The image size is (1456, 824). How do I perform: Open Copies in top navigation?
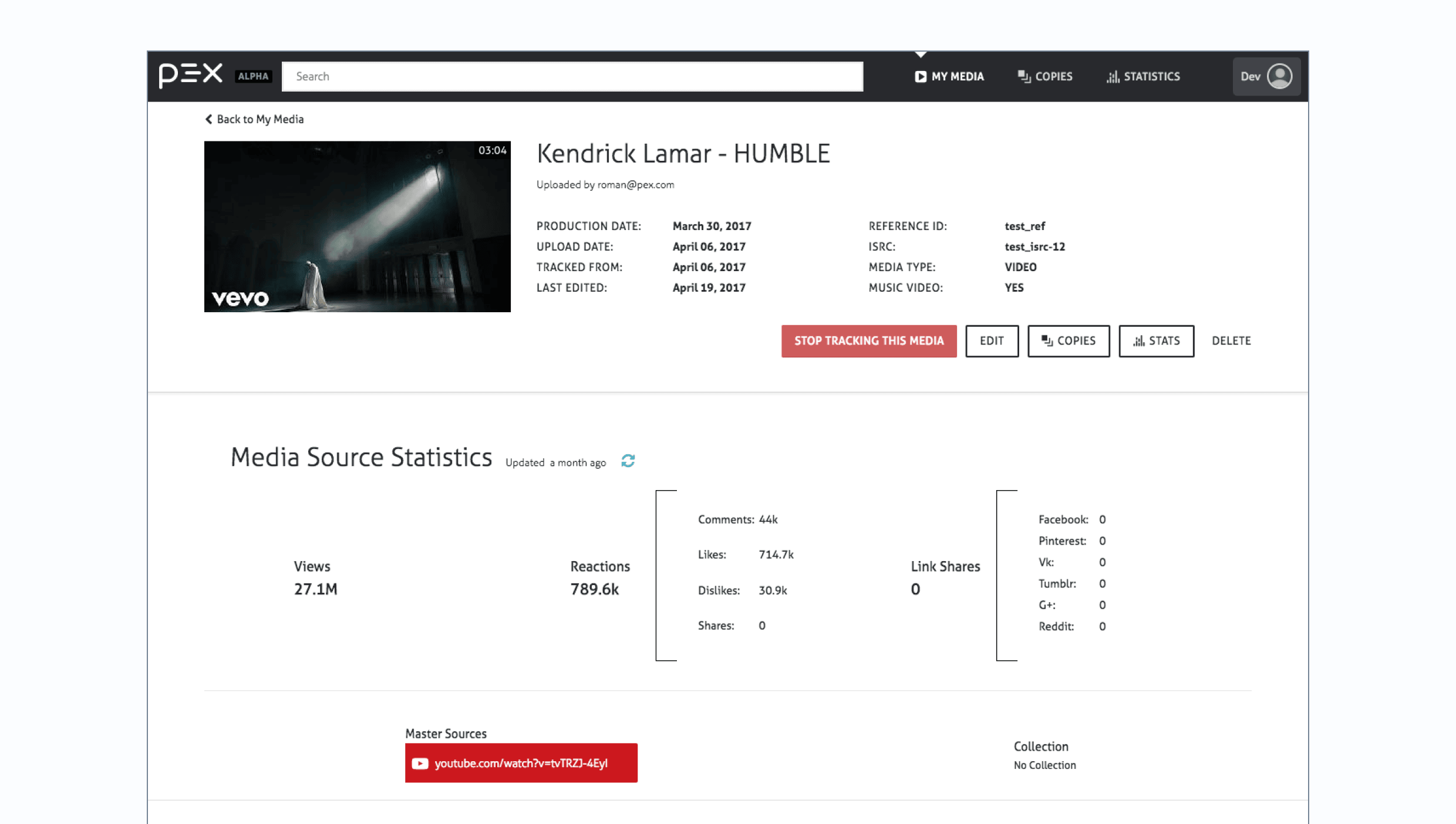[1045, 76]
